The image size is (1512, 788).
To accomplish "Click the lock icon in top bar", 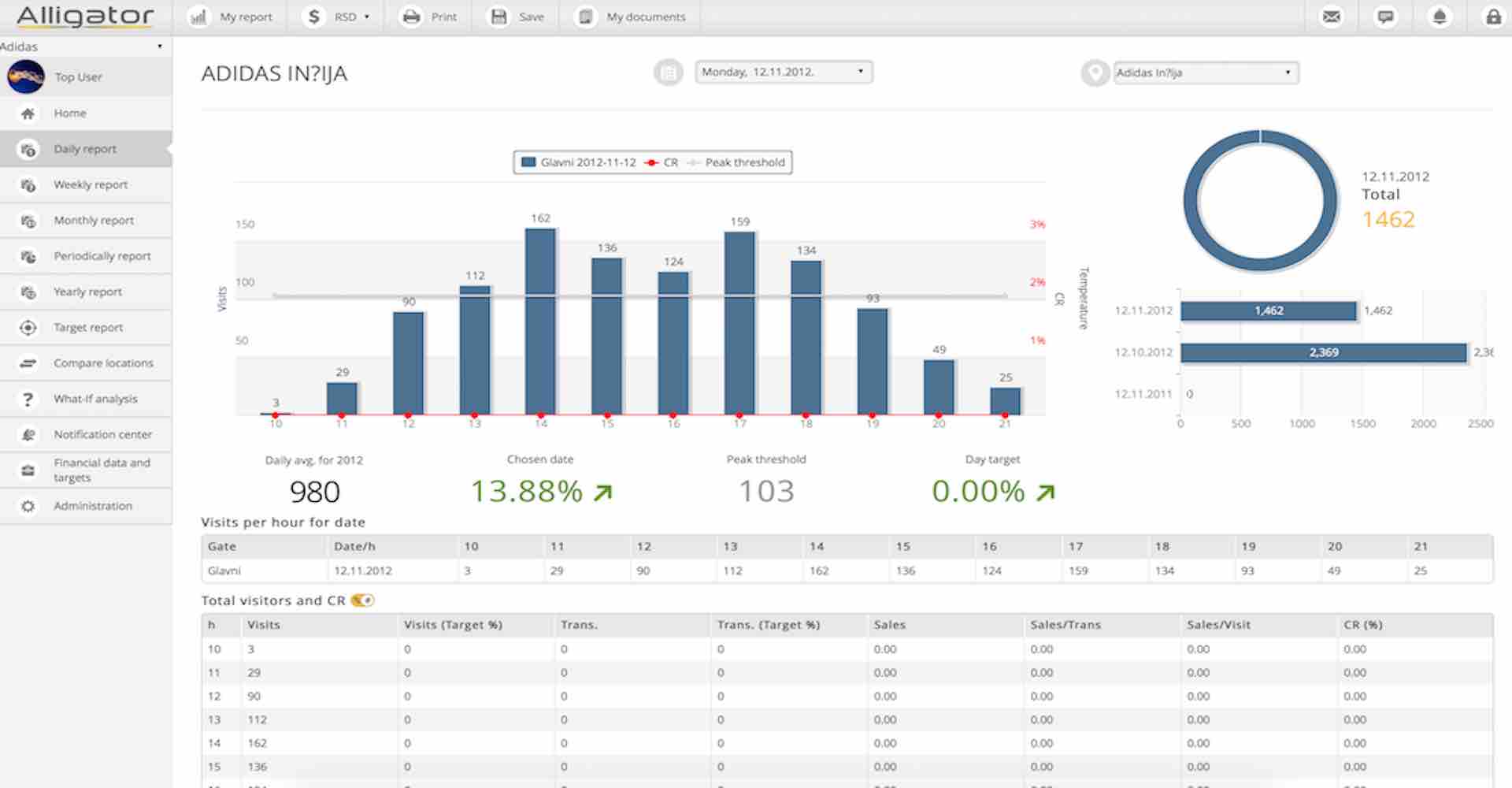I will click(x=1493, y=17).
